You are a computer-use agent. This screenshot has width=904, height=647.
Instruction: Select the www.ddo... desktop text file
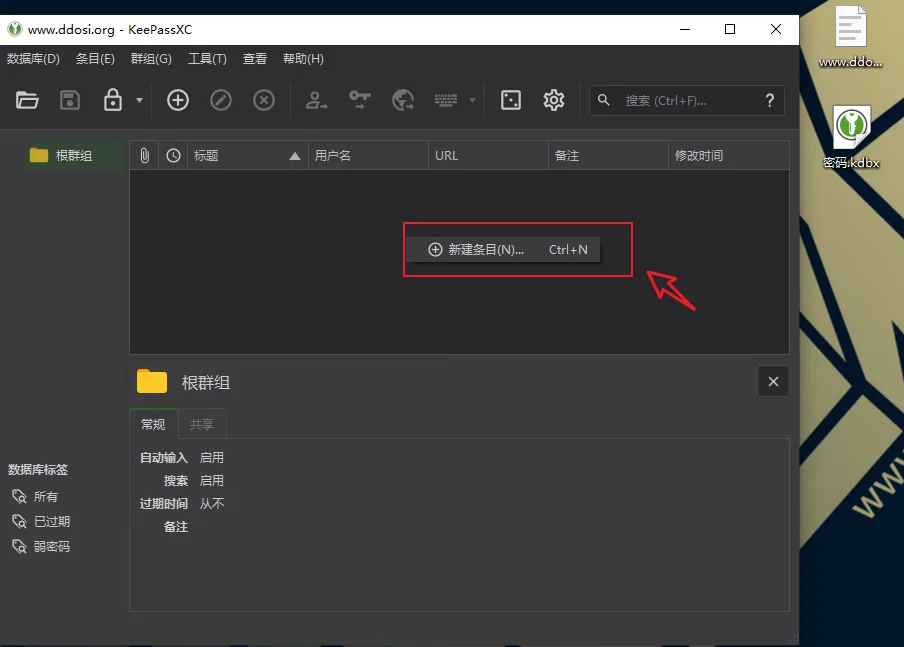click(850, 36)
